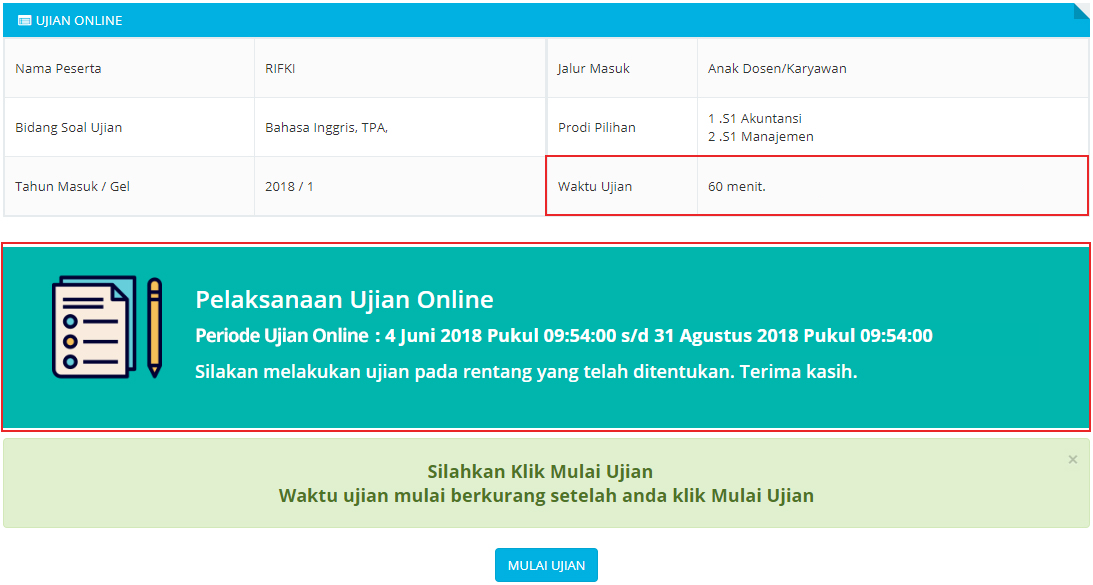
Task: Select the '60 menit.' exam duration value
Action: tap(736, 186)
